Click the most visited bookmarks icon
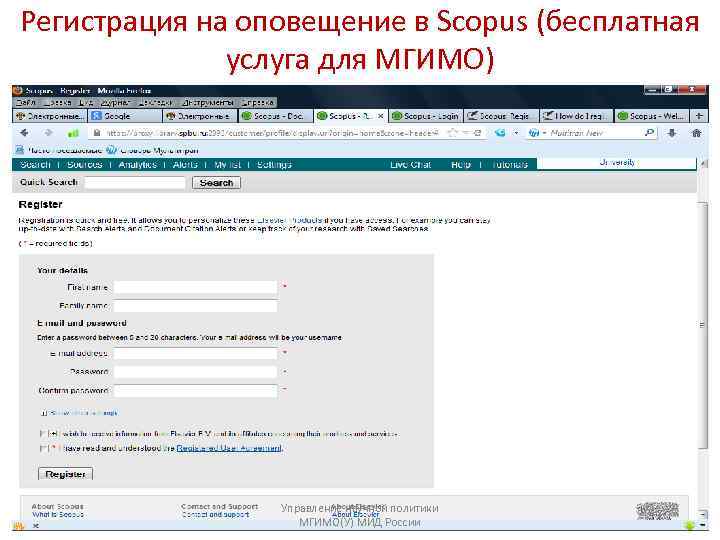The image size is (720, 540). click(20, 150)
